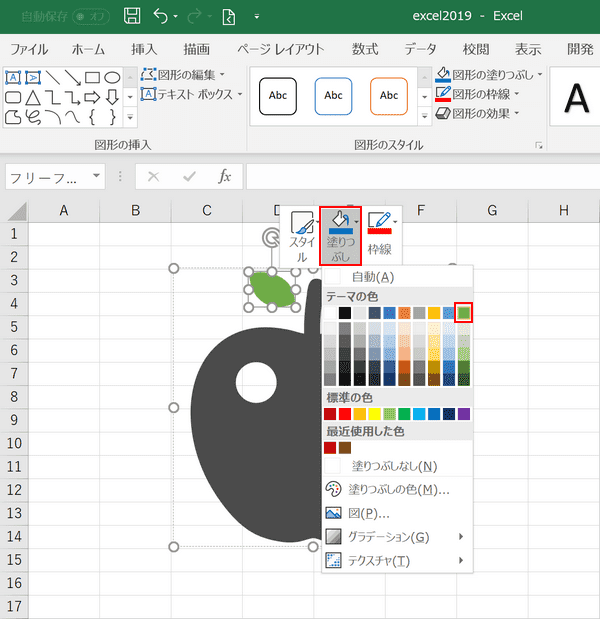Click the formula bar input field
Screen dimensions: 600x619
[423, 176]
